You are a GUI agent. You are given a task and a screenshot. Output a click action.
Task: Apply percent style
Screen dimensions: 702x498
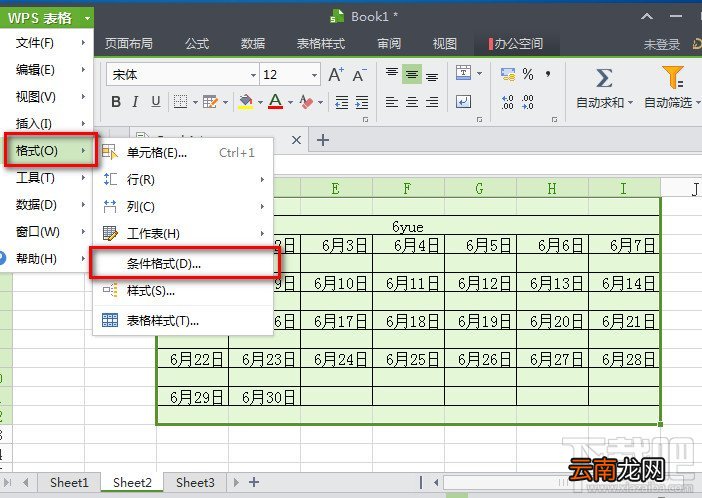coord(528,74)
